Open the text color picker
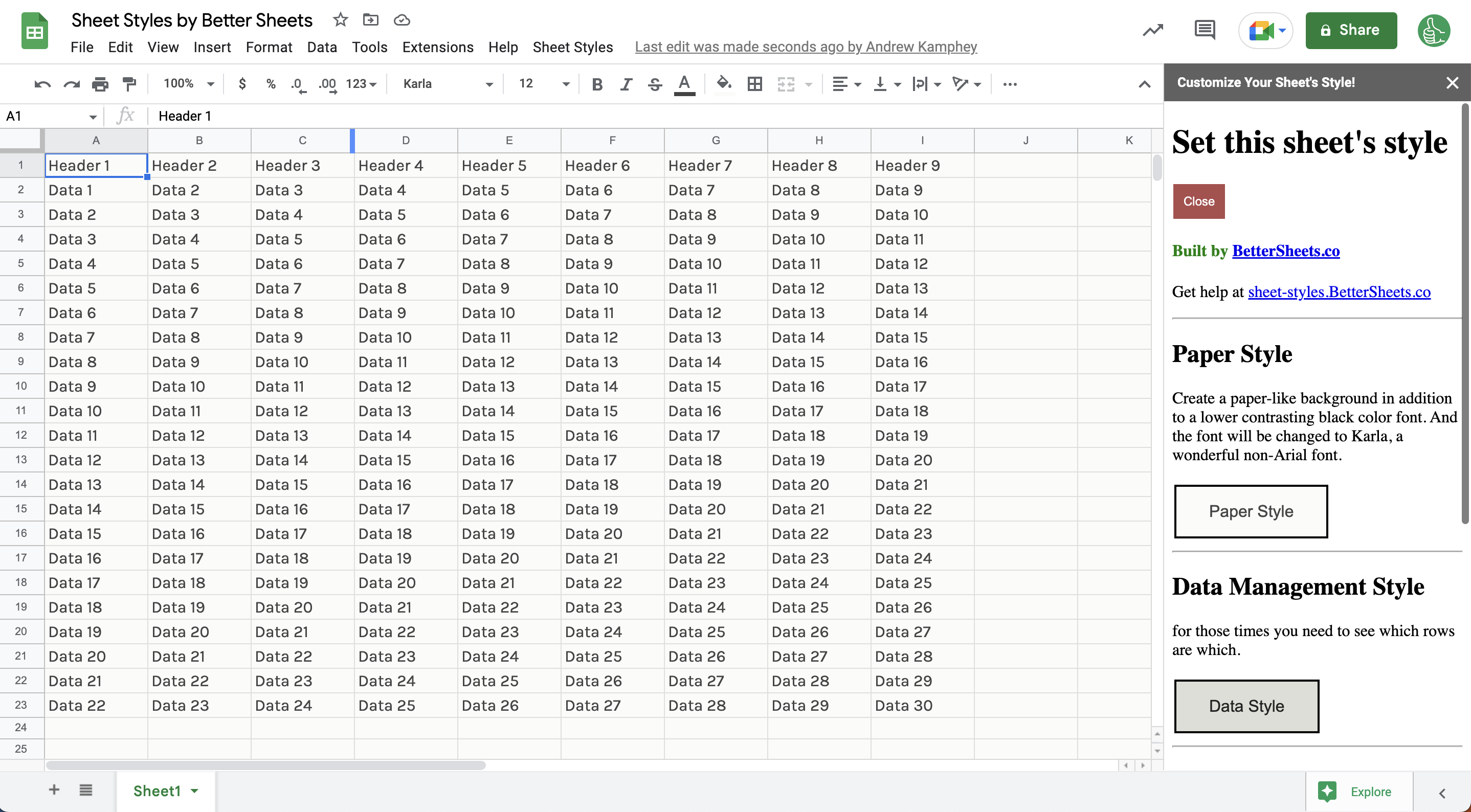Viewport: 1471px width, 812px height. (684, 84)
